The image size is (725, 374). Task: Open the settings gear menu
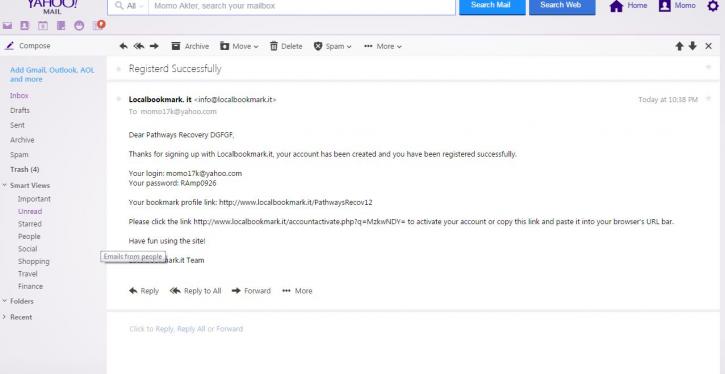pyautogui.click(x=713, y=6)
